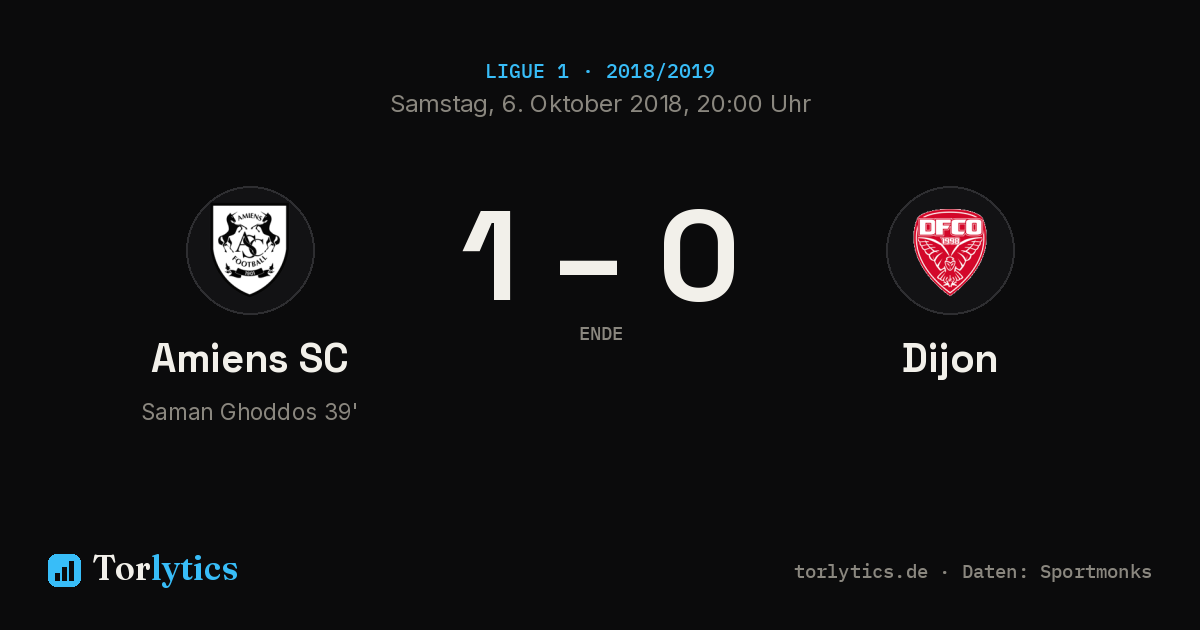The height and width of the screenshot is (630, 1200).
Task: Click the Dijon team name
Action: coord(950,360)
